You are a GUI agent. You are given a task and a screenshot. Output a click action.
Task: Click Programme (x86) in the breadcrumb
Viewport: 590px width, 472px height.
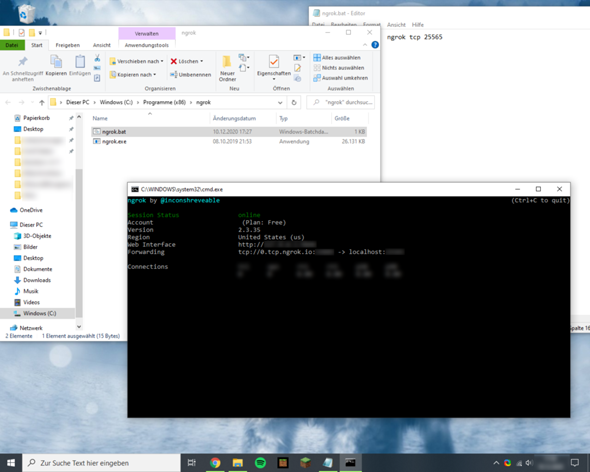(164, 102)
